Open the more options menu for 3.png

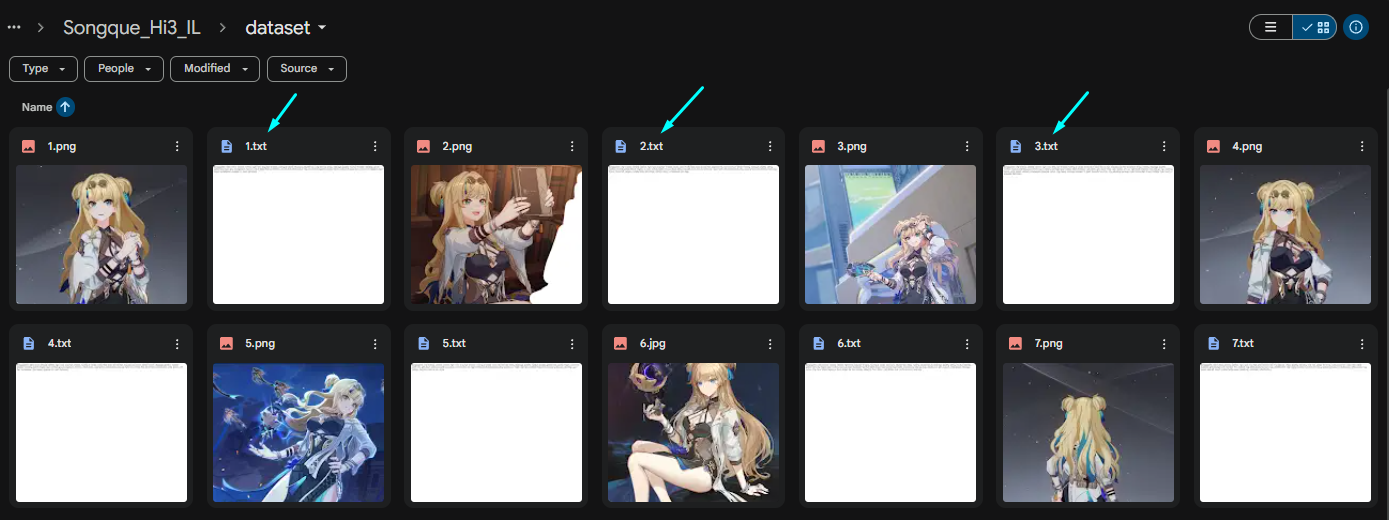click(x=967, y=146)
